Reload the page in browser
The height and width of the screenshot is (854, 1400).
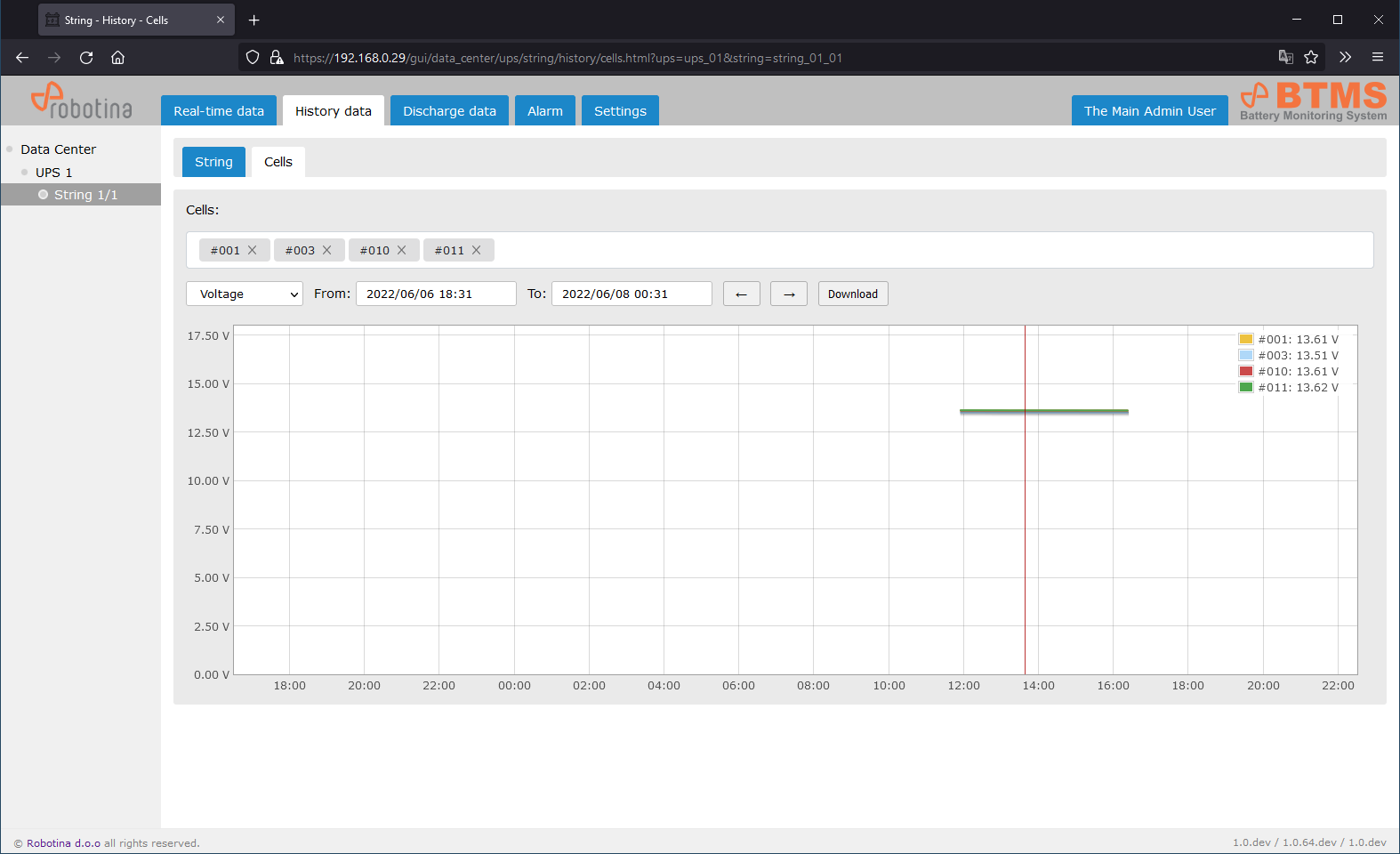coord(86,58)
